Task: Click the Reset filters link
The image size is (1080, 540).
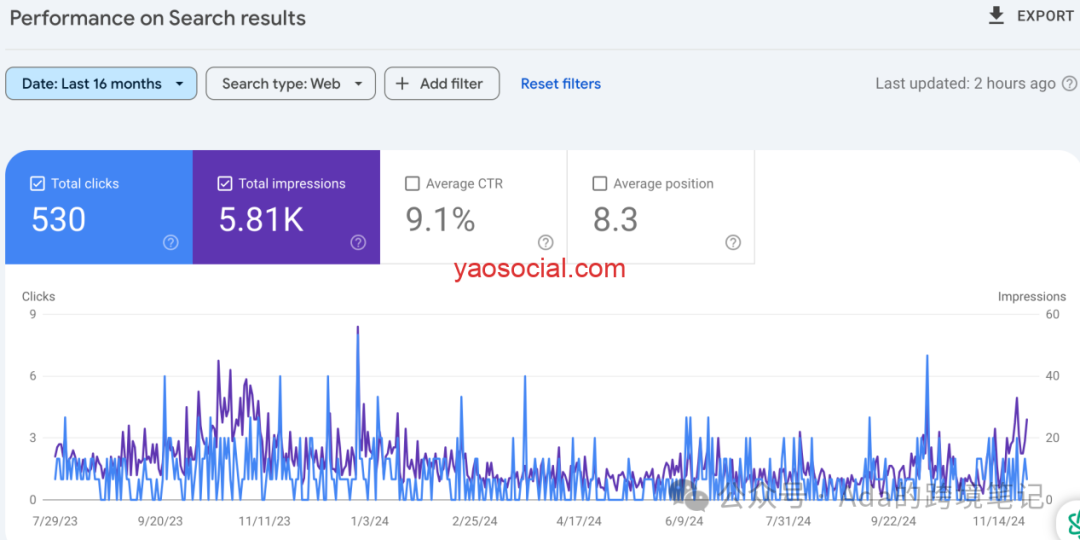Action: tap(560, 84)
